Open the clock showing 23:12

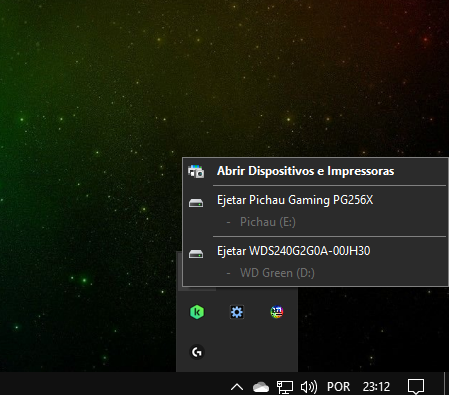(376, 387)
